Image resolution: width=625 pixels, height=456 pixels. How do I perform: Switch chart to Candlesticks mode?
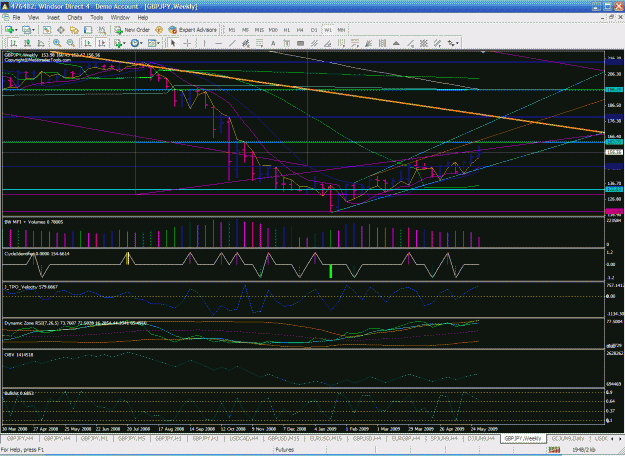[27, 43]
